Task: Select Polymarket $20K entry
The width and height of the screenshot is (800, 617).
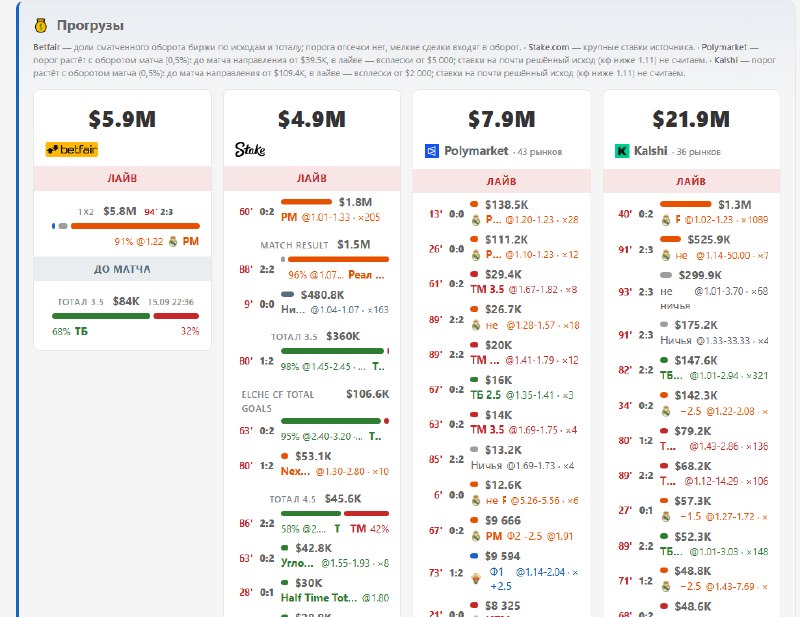Action: pyautogui.click(x=502, y=352)
